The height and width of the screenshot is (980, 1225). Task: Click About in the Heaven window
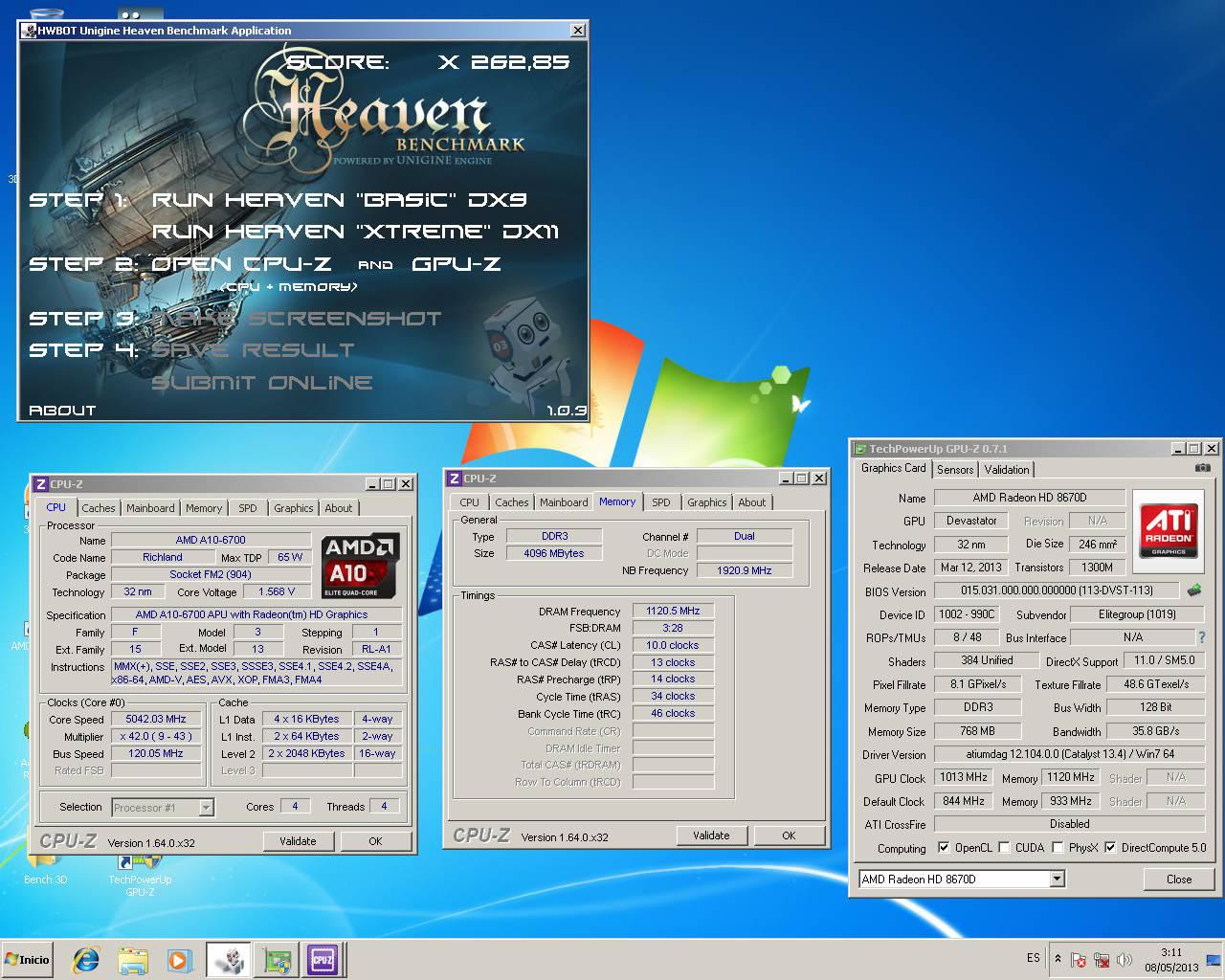tap(62, 411)
